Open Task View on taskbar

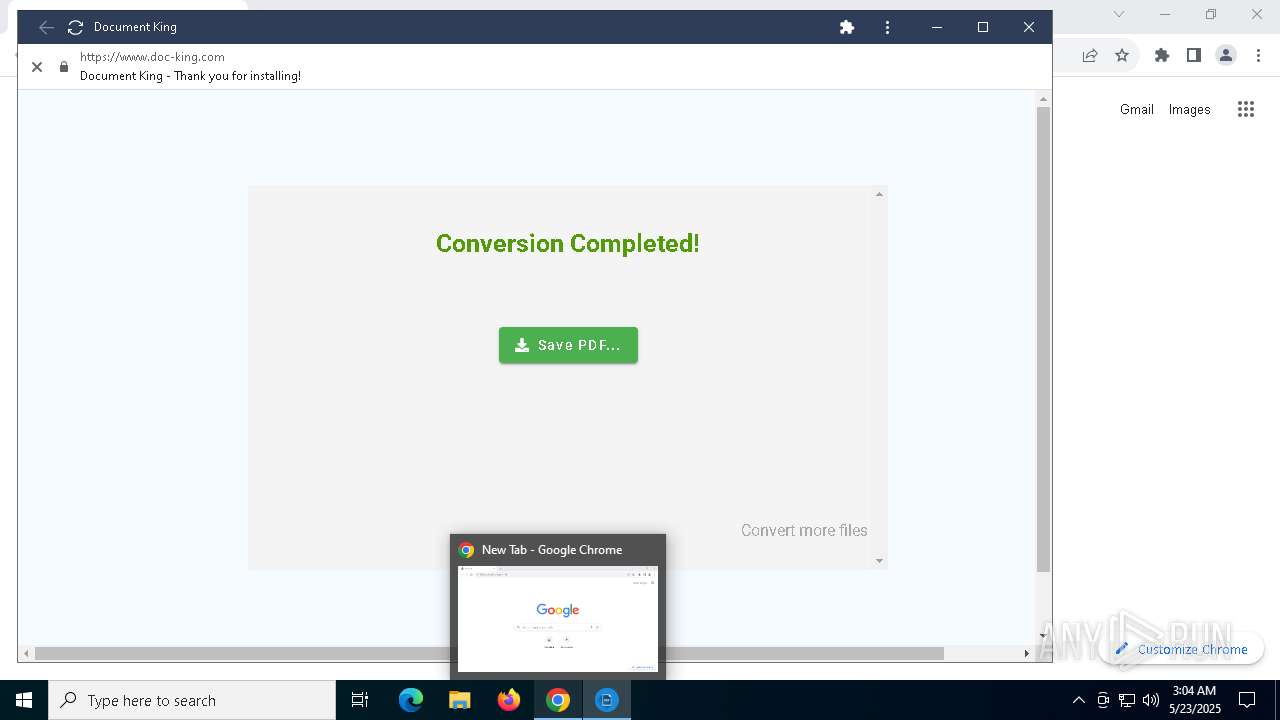360,700
